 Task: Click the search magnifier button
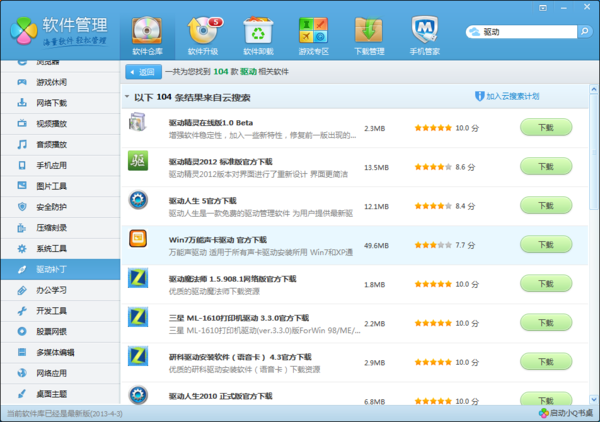click(584, 31)
